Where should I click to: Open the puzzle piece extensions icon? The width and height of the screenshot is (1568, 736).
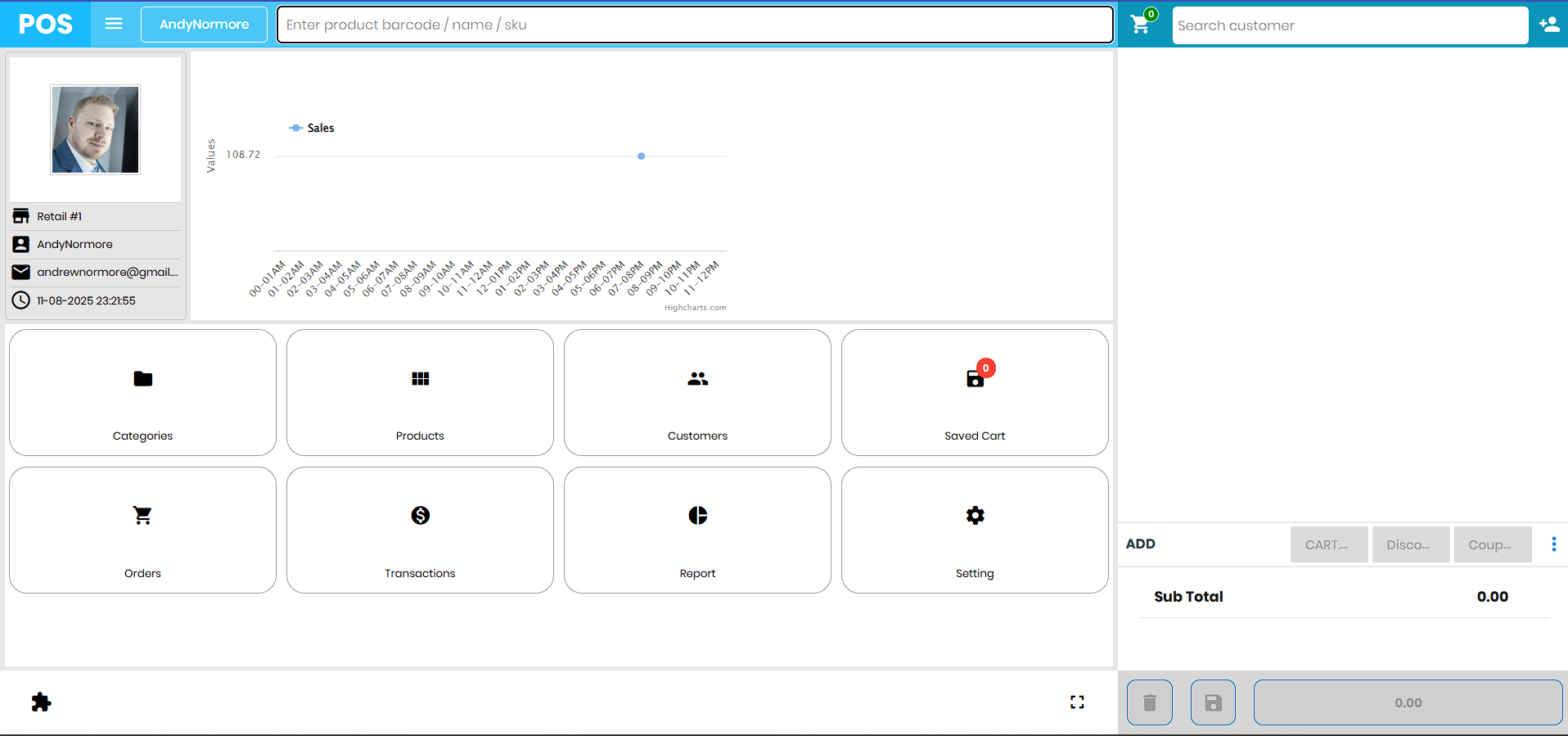(41, 702)
